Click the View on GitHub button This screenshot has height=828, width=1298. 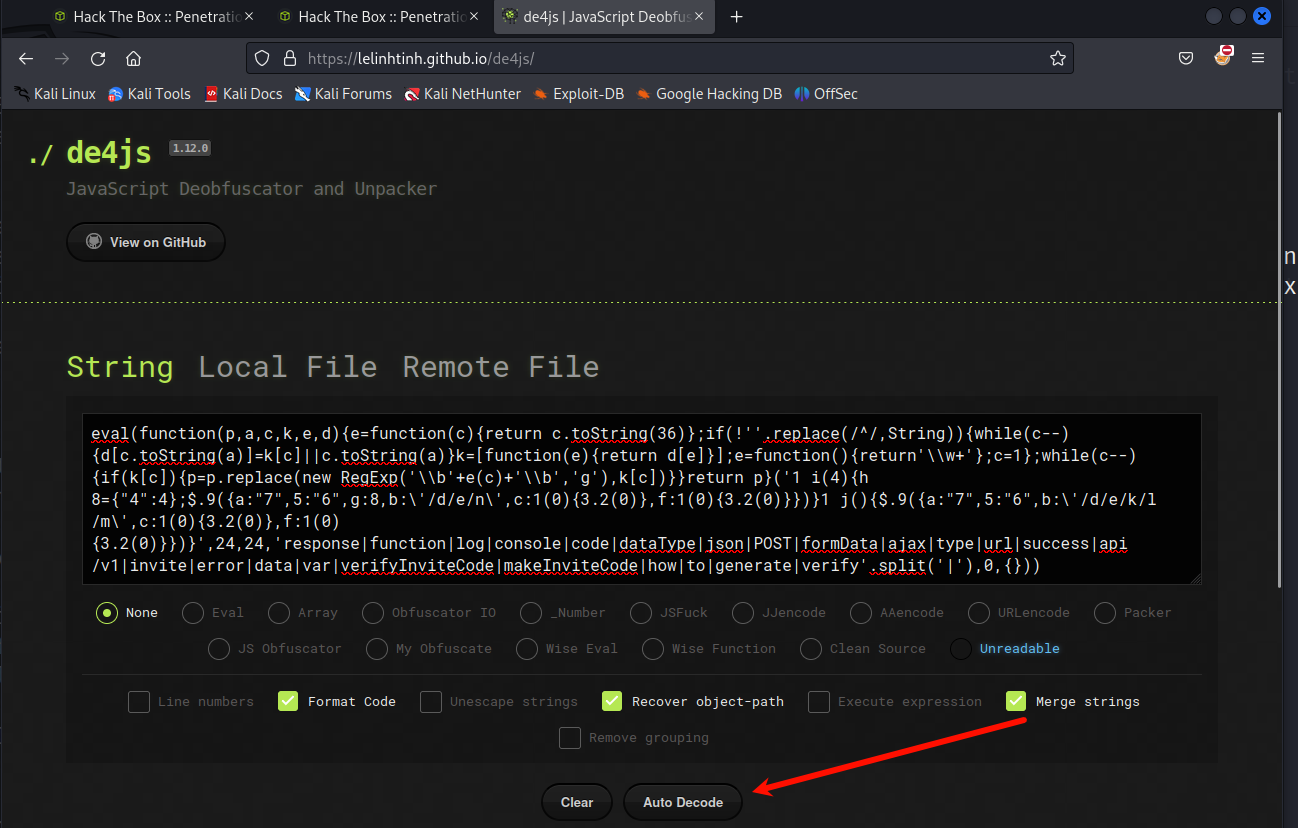(x=146, y=242)
